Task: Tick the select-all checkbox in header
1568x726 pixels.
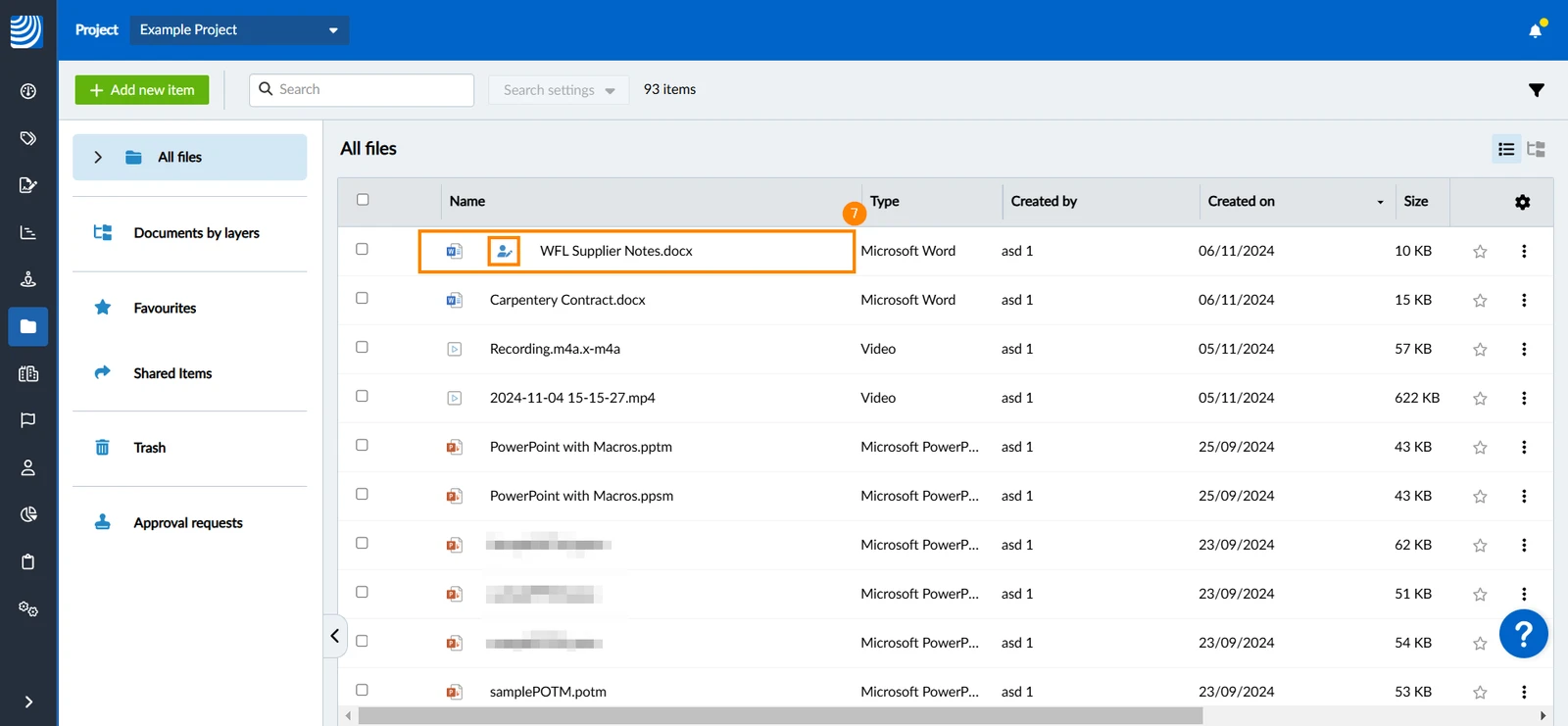Action: [x=363, y=200]
